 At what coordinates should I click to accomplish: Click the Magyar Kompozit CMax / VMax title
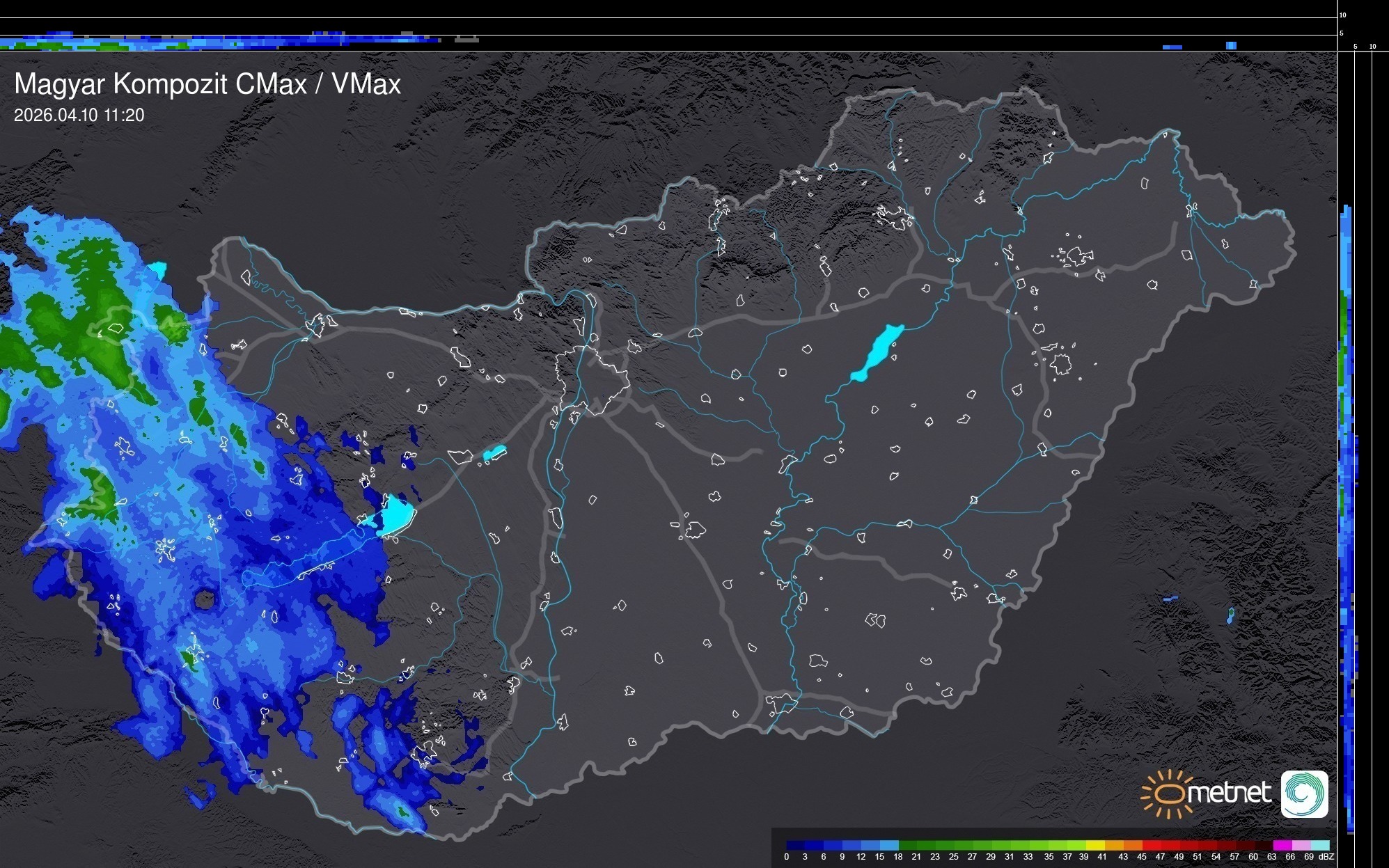[x=207, y=84]
